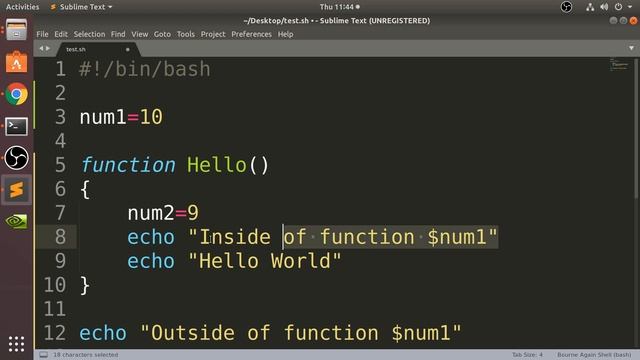The image size is (640, 360).
Task: Go to previous tab with left arrow
Action: 41,48
